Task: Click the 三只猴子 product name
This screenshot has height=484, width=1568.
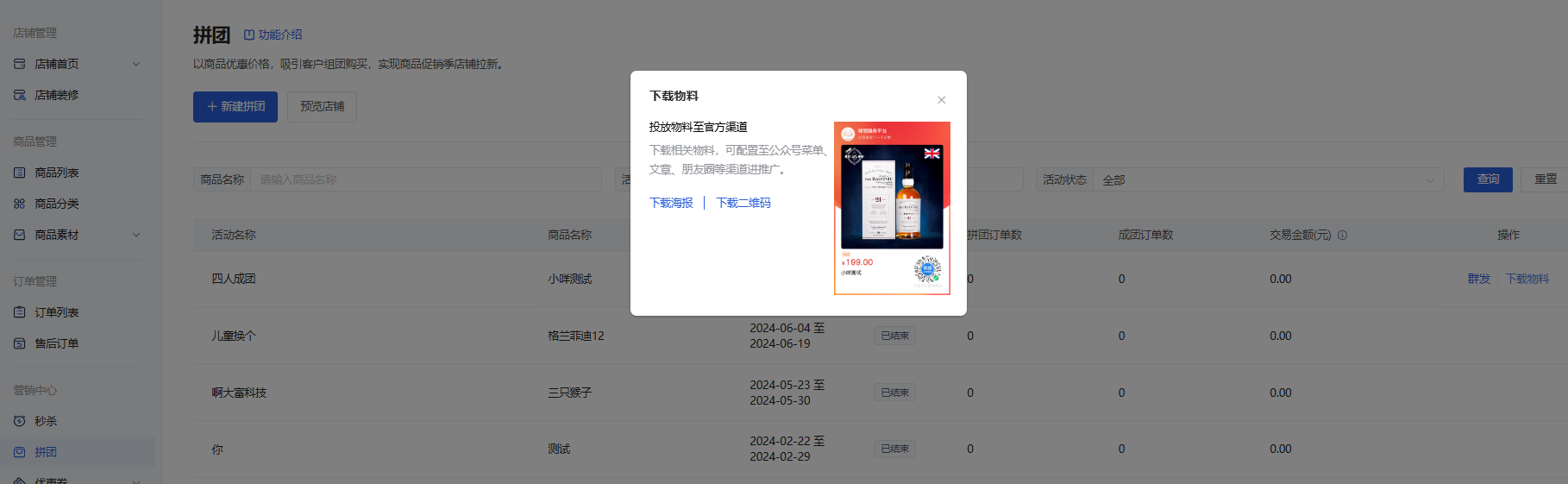Action: [569, 393]
